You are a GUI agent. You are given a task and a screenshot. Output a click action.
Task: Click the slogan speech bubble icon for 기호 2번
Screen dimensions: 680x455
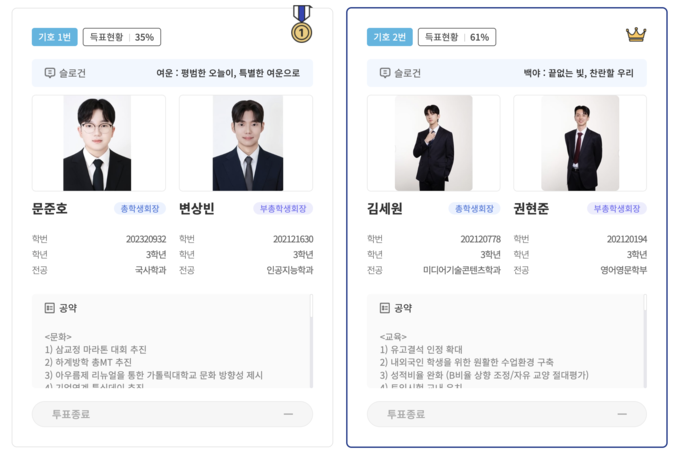[385, 73]
